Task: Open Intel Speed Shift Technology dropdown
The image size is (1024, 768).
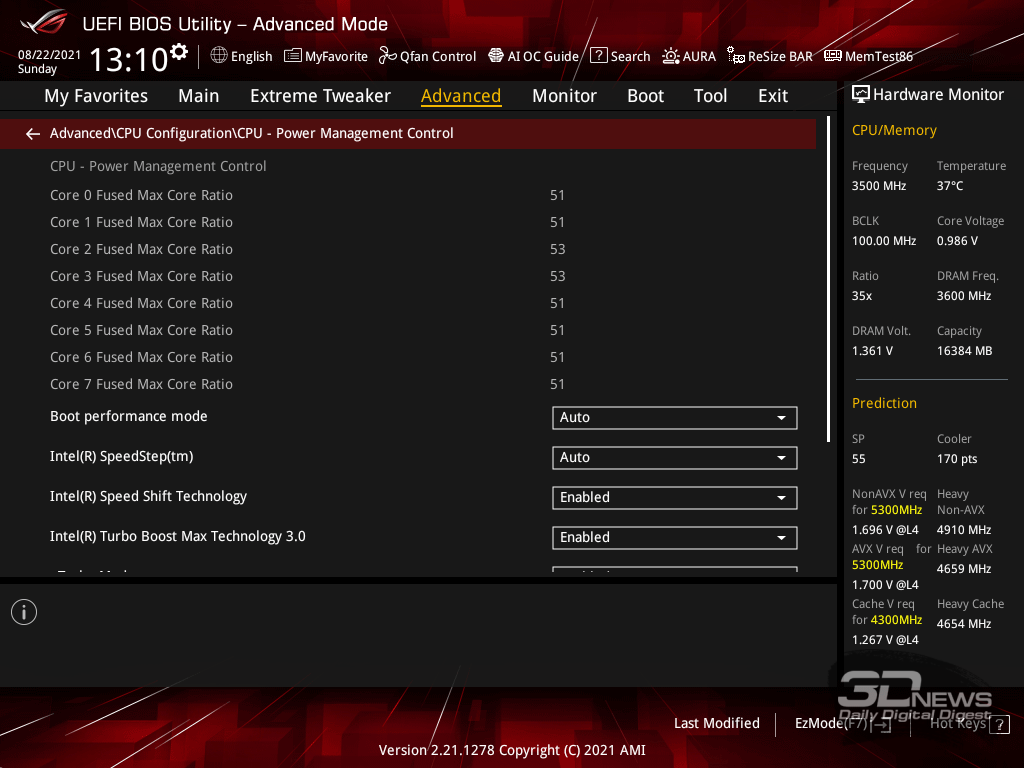Action: tap(675, 498)
